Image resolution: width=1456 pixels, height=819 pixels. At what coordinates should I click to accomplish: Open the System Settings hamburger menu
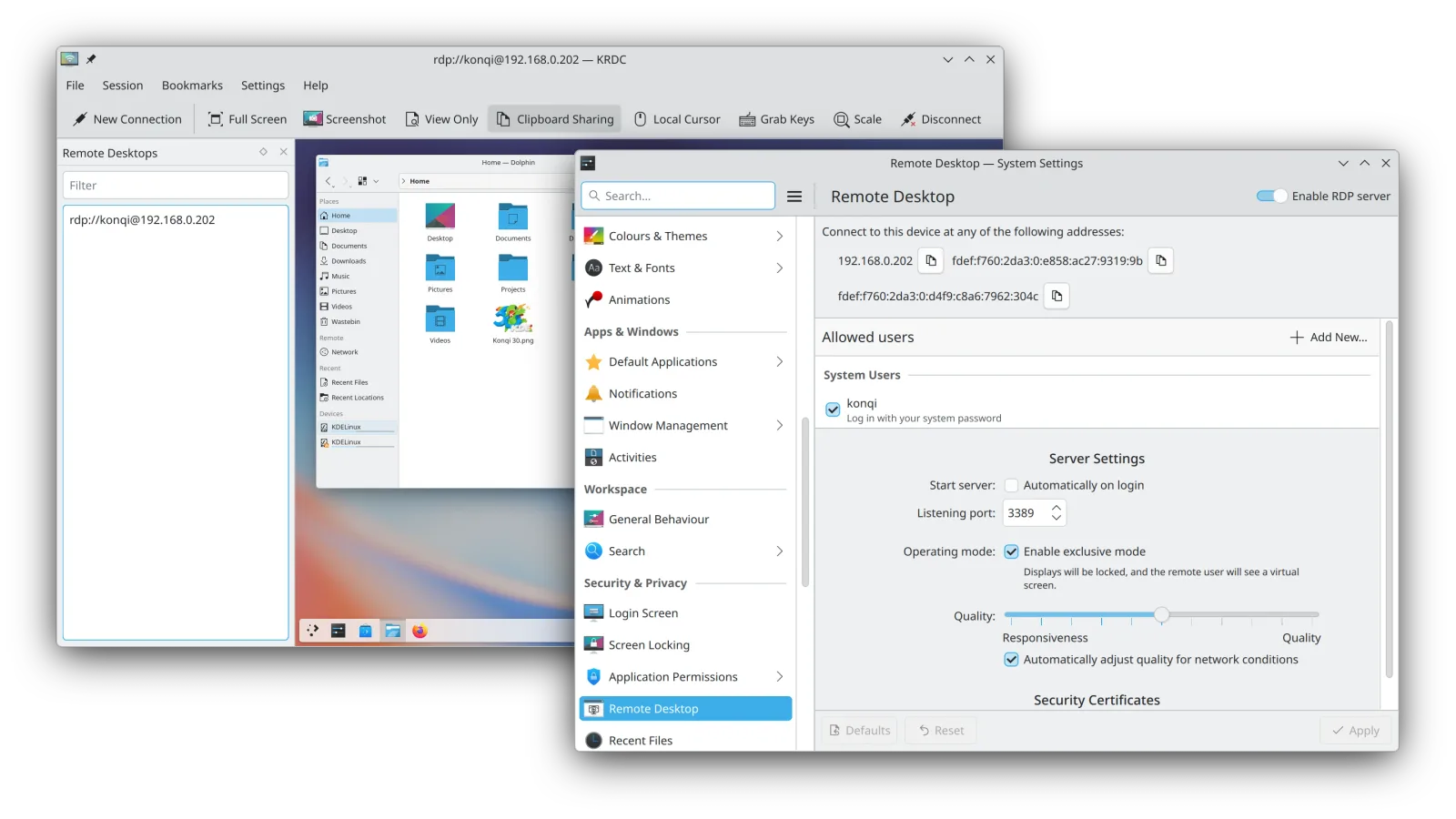[x=794, y=197]
